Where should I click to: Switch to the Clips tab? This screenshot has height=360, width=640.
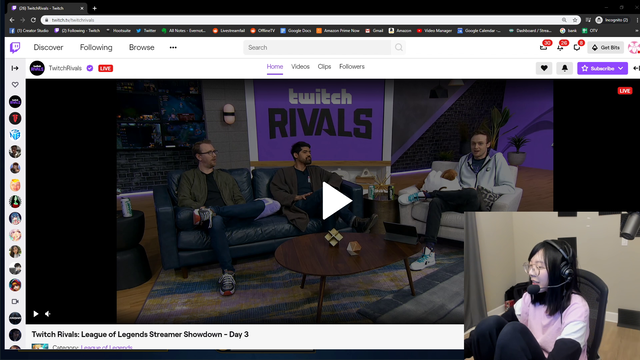tap(324, 67)
